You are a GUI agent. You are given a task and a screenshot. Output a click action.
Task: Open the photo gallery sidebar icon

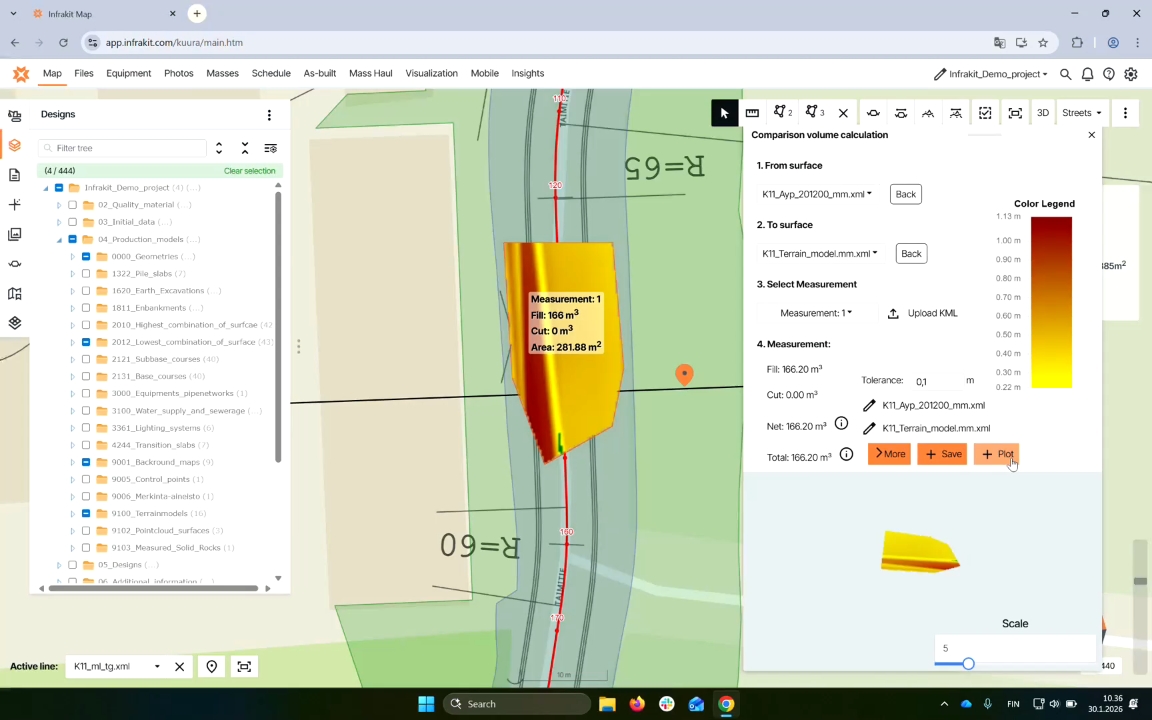click(x=14, y=234)
